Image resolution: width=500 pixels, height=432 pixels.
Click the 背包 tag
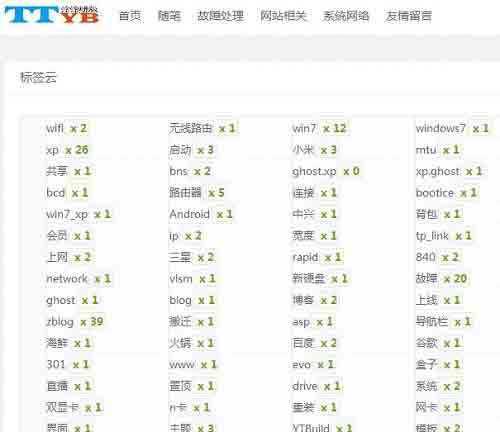coord(426,214)
